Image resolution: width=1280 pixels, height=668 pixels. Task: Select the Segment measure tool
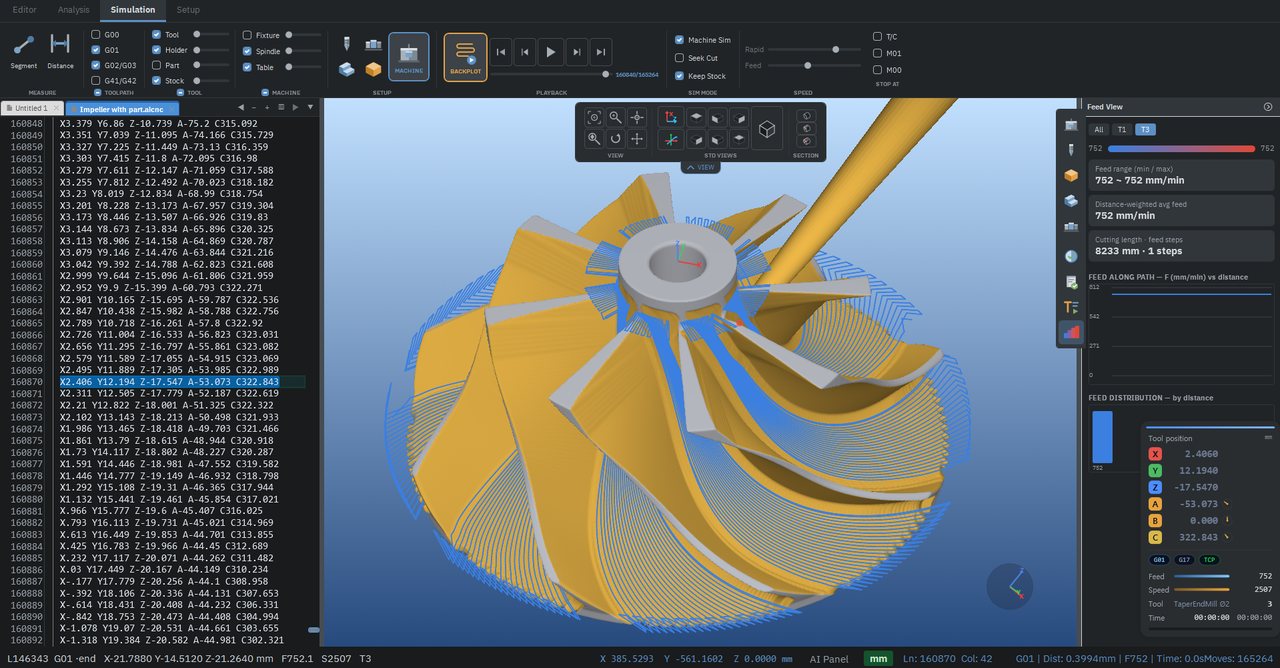click(24, 52)
